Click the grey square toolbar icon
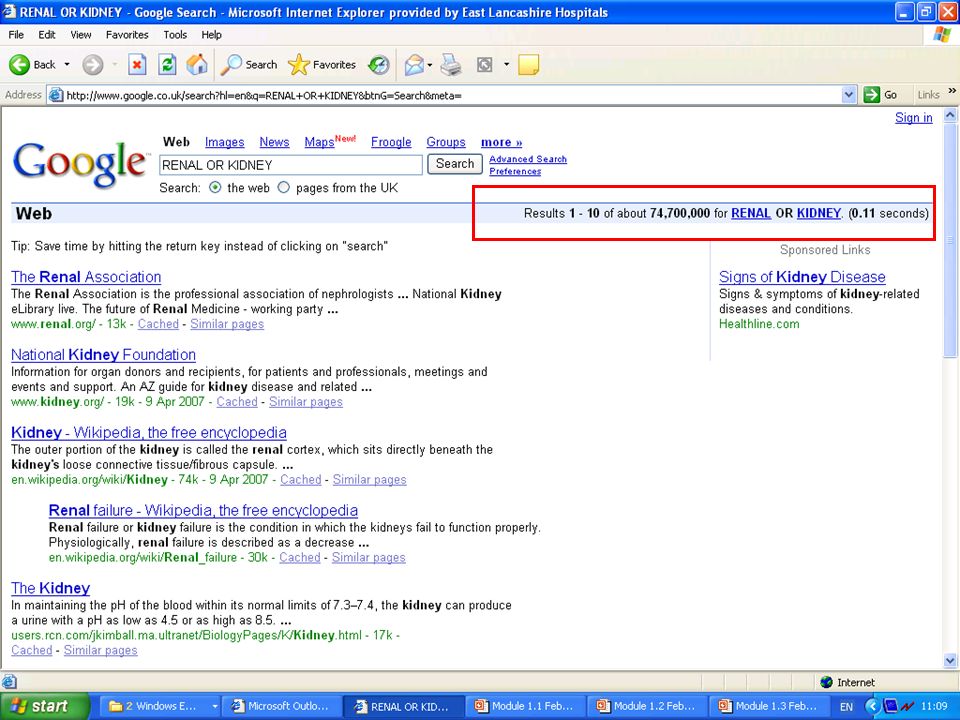This screenshot has width=960, height=720. pos(484,64)
